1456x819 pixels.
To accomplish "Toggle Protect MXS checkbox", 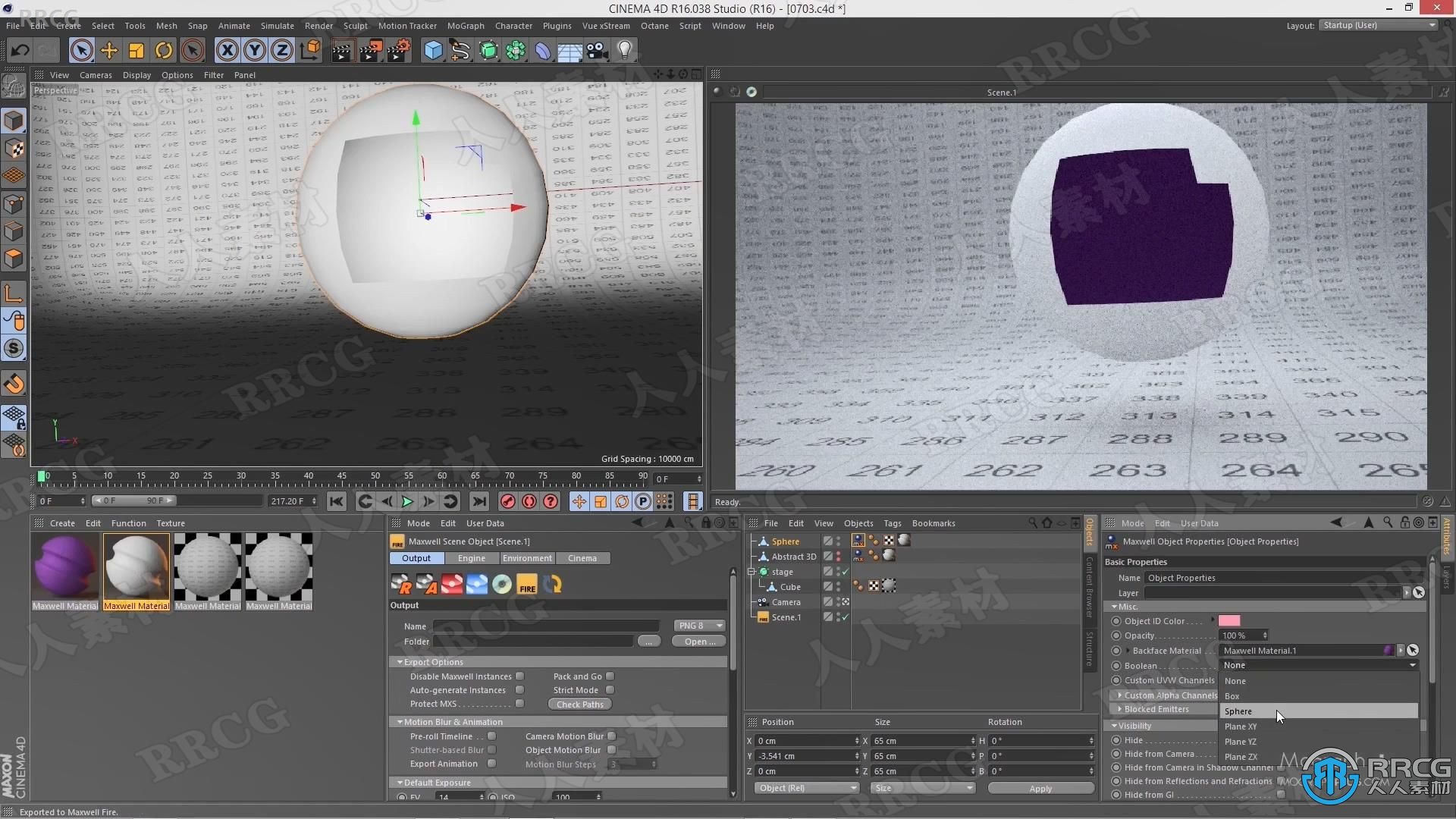I will tap(519, 704).
